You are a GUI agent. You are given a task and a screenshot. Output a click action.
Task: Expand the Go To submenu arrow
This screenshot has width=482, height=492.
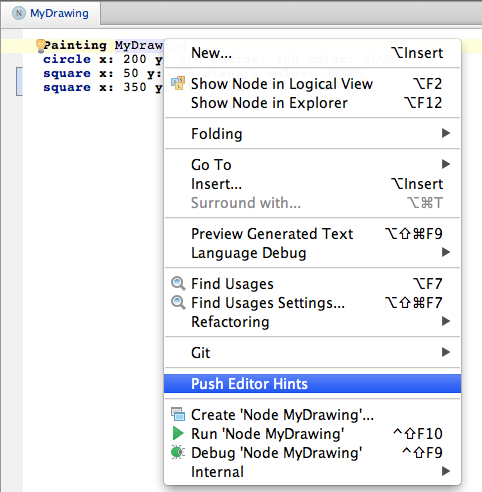pyautogui.click(x=446, y=164)
